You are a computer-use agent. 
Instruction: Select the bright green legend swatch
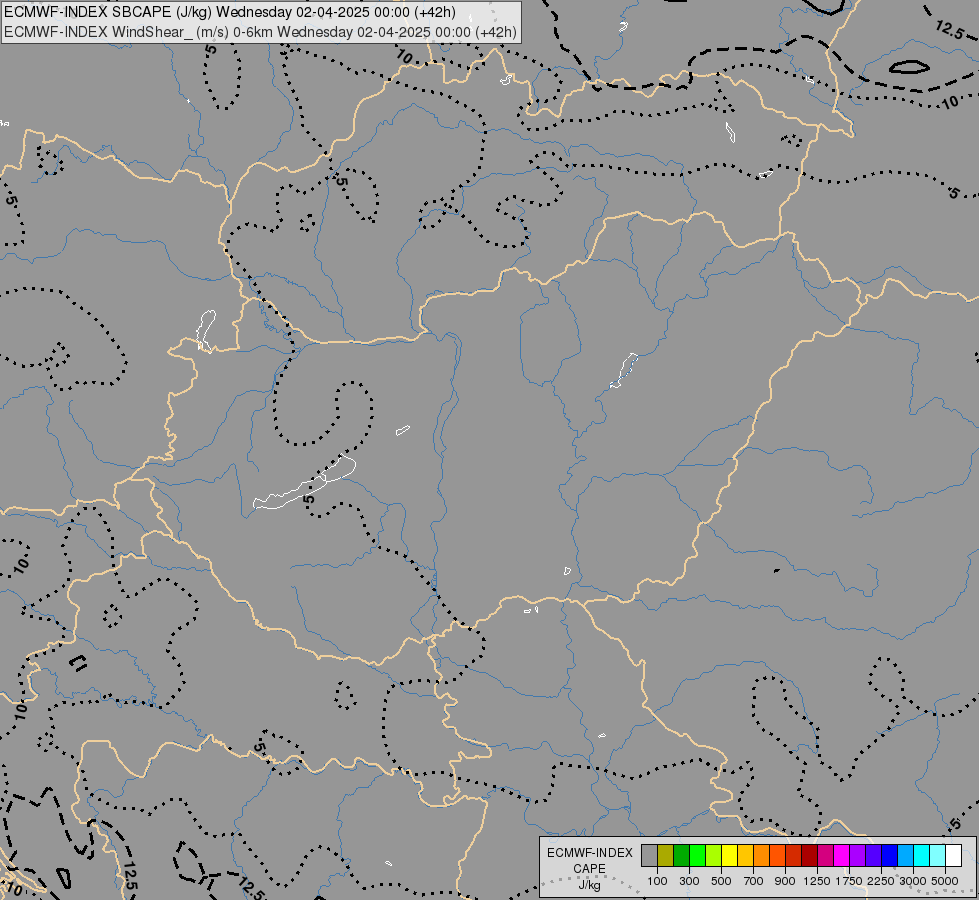pos(697,855)
